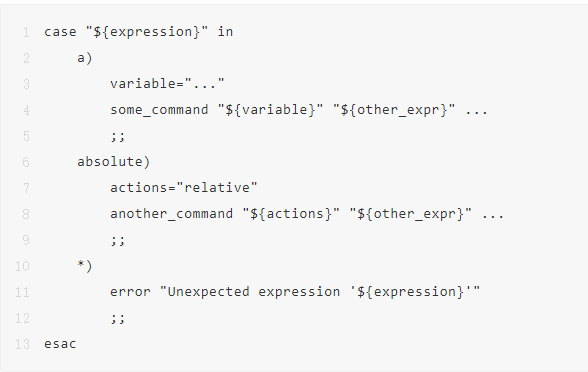Click '${other_expr}' on line 8
The height and width of the screenshot is (372, 588).
coord(411,214)
